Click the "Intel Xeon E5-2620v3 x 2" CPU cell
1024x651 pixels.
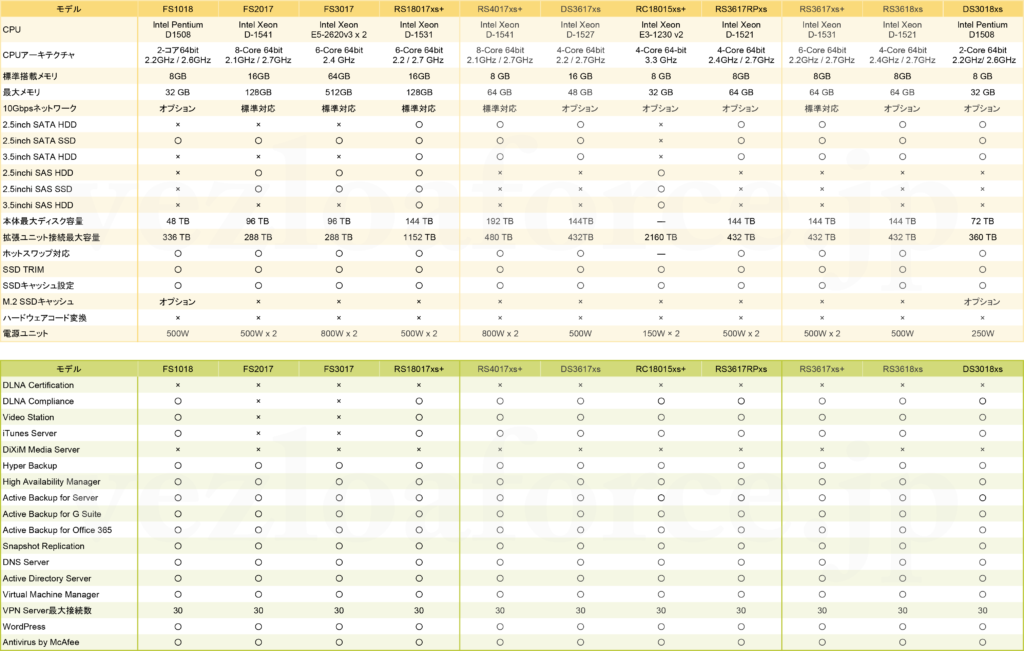338,30
